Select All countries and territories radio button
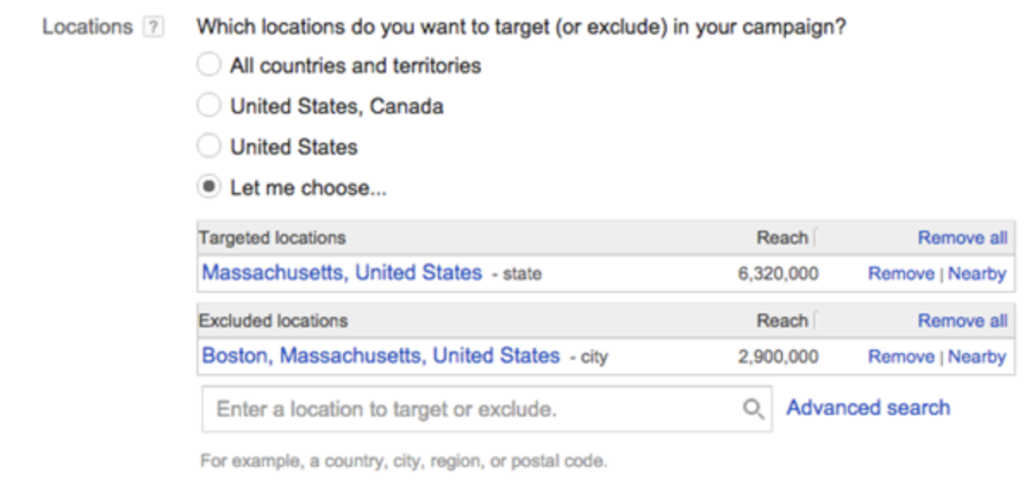Screen dimensions: 1024x496 pyautogui.click(x=208, y=65)
